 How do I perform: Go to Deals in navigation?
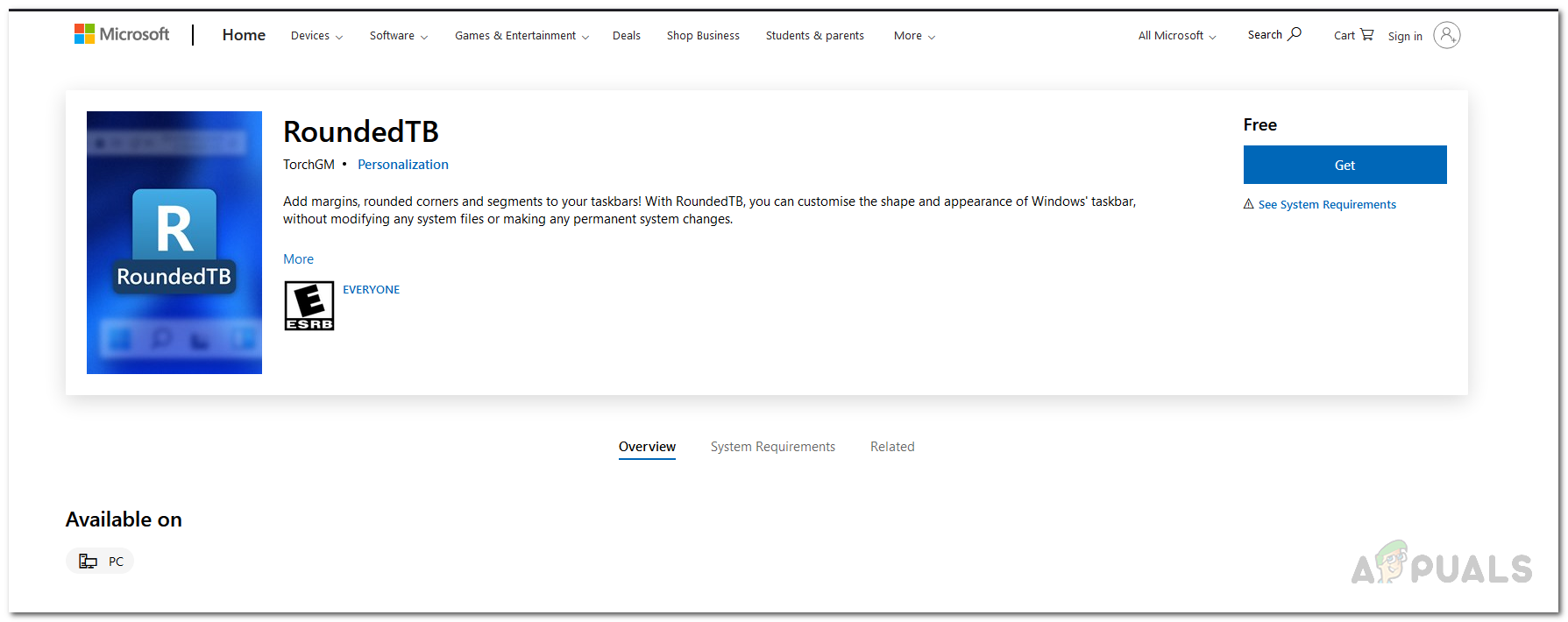tap(627, 36)
